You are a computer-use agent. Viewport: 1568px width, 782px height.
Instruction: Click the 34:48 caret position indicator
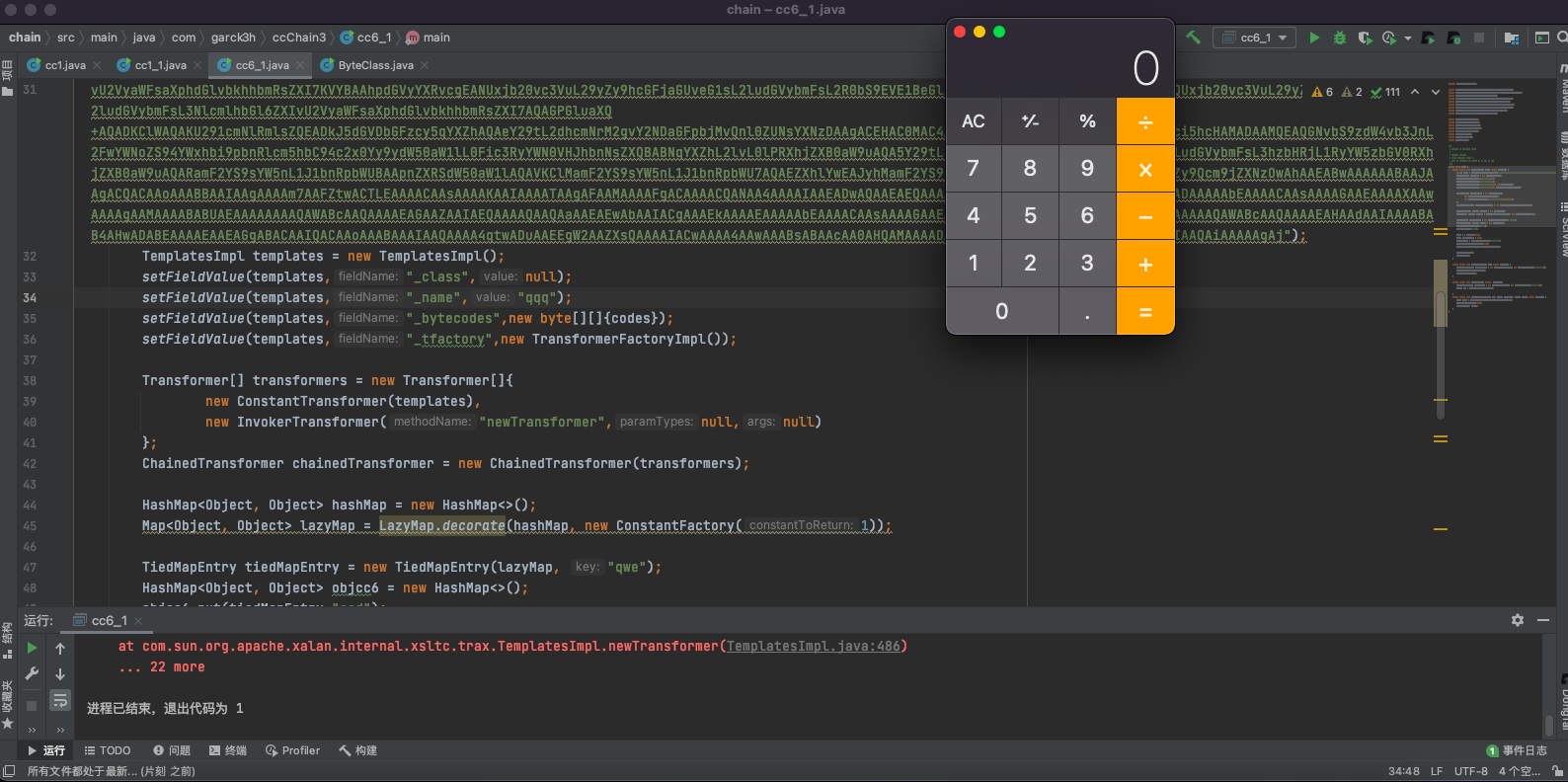pyautogui.click(x=1404, y=771)
